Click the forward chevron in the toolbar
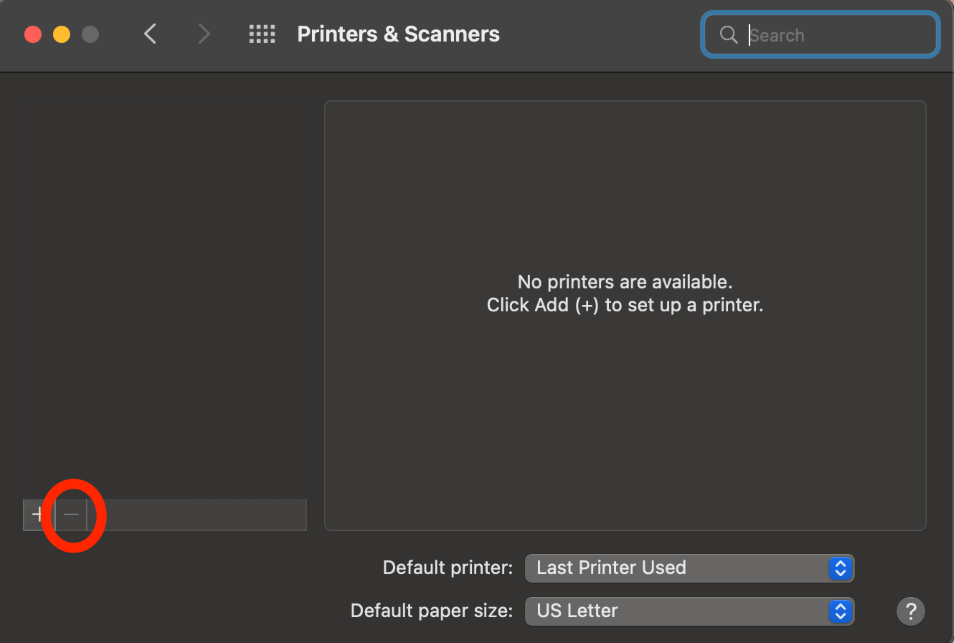954x643 pixels. pos(204,34)
